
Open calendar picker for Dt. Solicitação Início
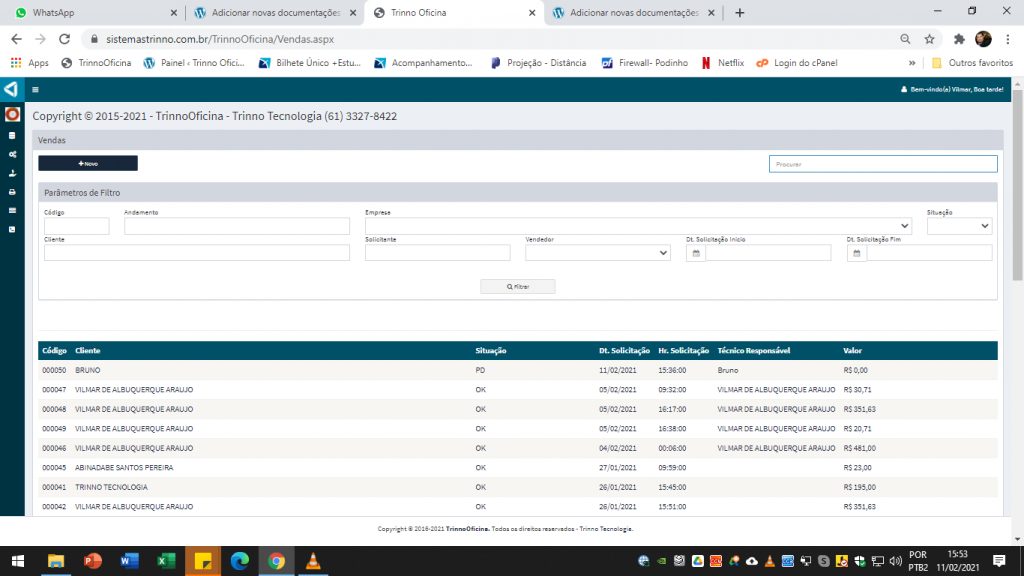coord(696,254)
